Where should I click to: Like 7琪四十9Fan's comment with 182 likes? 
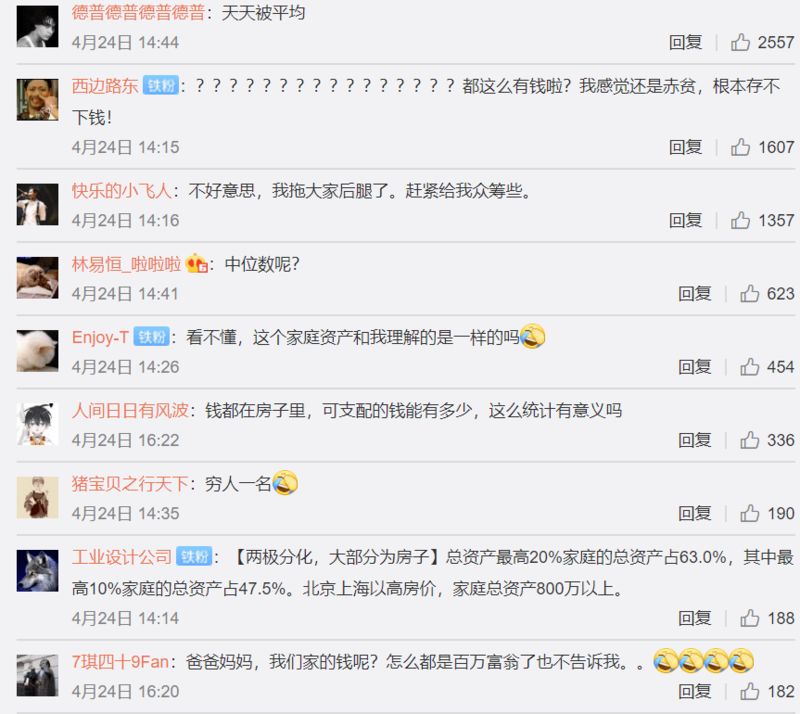point(749,692)
